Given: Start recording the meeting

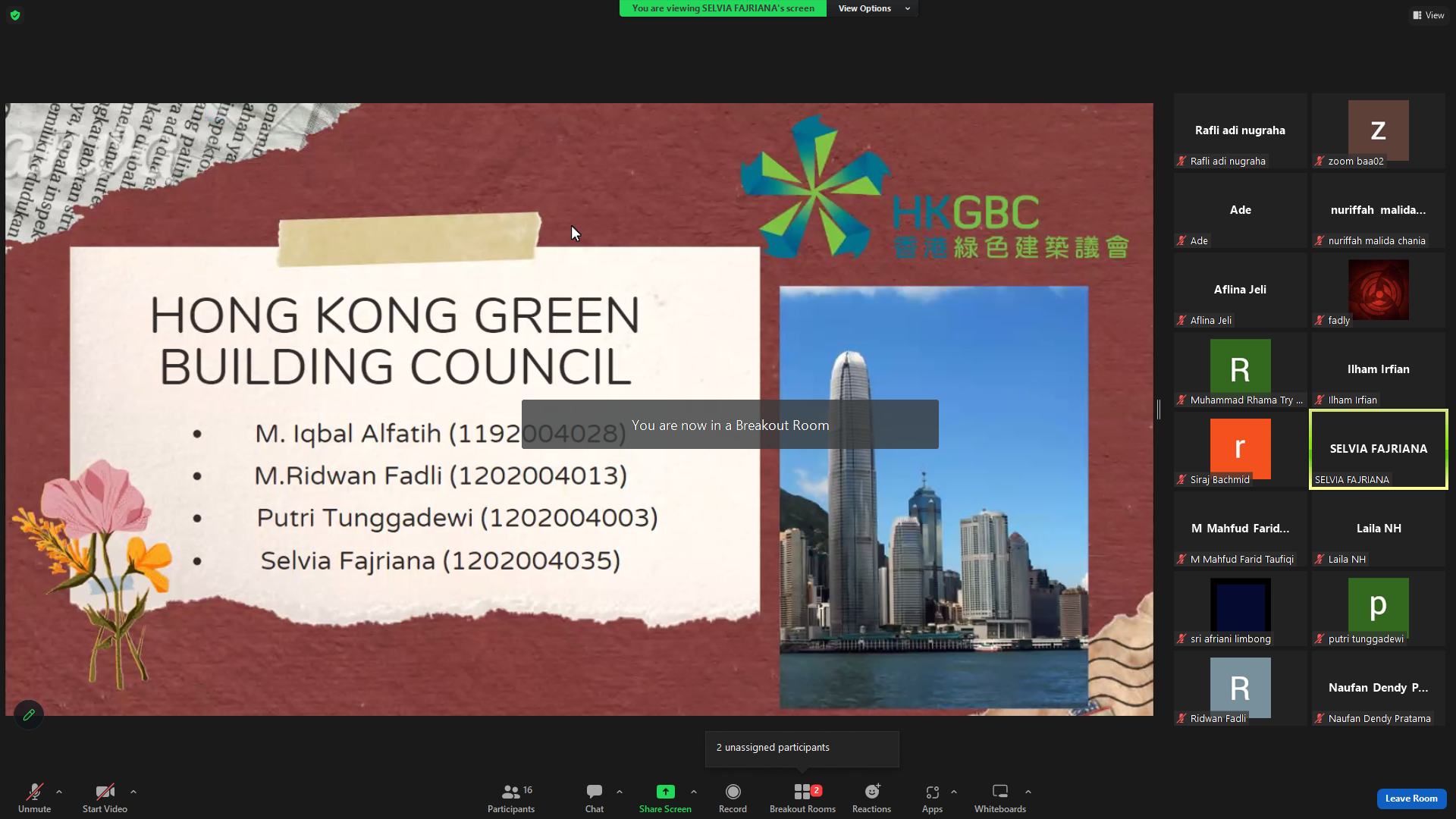Looking at the screenshot, I should pos(733,798).
